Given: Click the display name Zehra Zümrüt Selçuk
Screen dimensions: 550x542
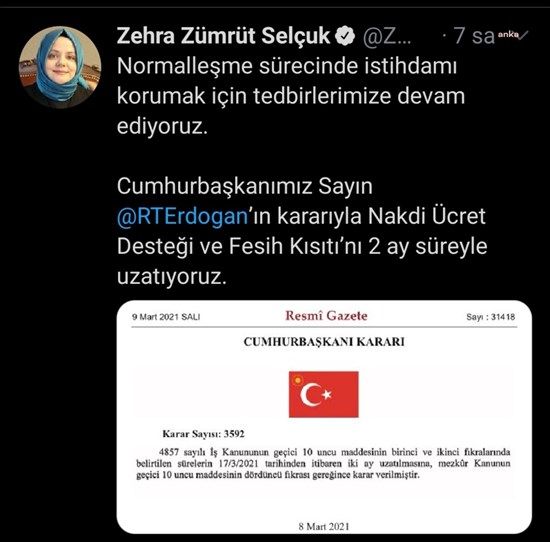Looking at the screenshot, I should click(223, 36).
